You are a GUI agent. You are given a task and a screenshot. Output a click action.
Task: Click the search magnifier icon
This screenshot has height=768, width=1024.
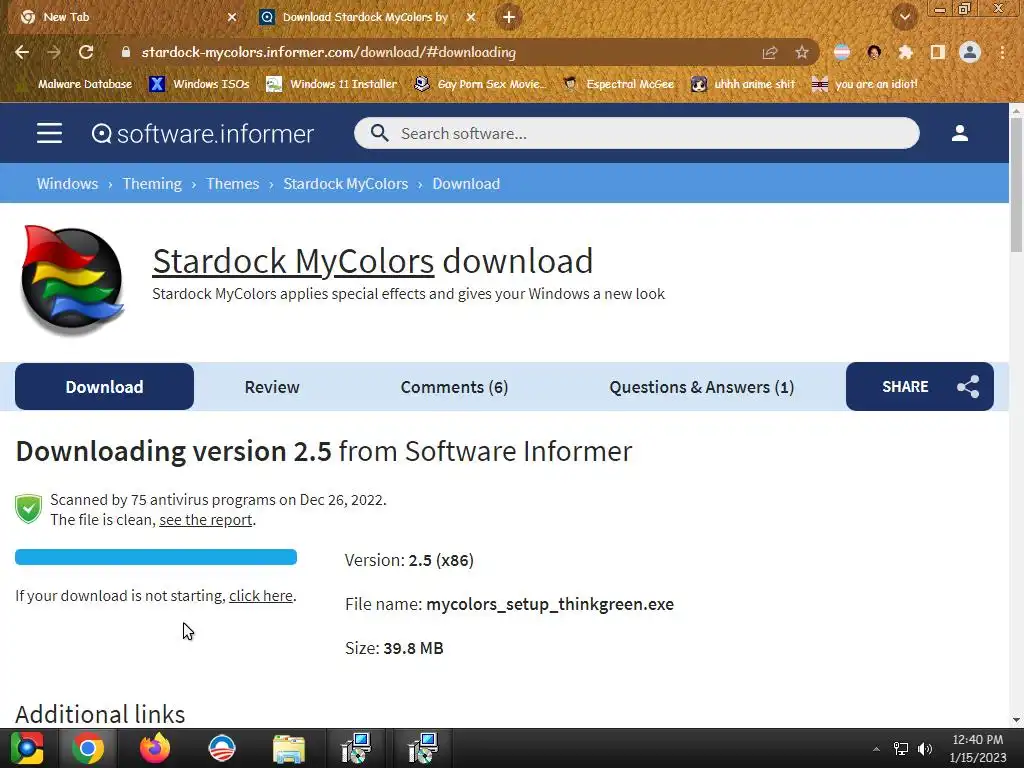(x=379, y=133)
